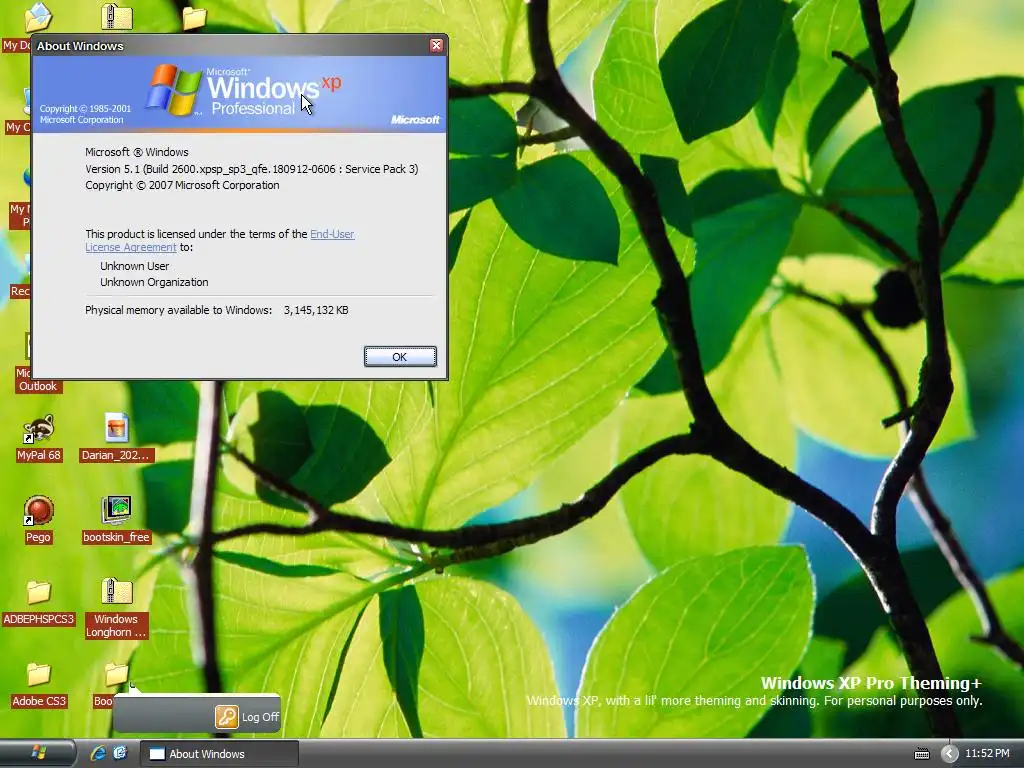Expand hidden system tray icons arrow
Screen dimensions: 1024x768
(949, 754)
